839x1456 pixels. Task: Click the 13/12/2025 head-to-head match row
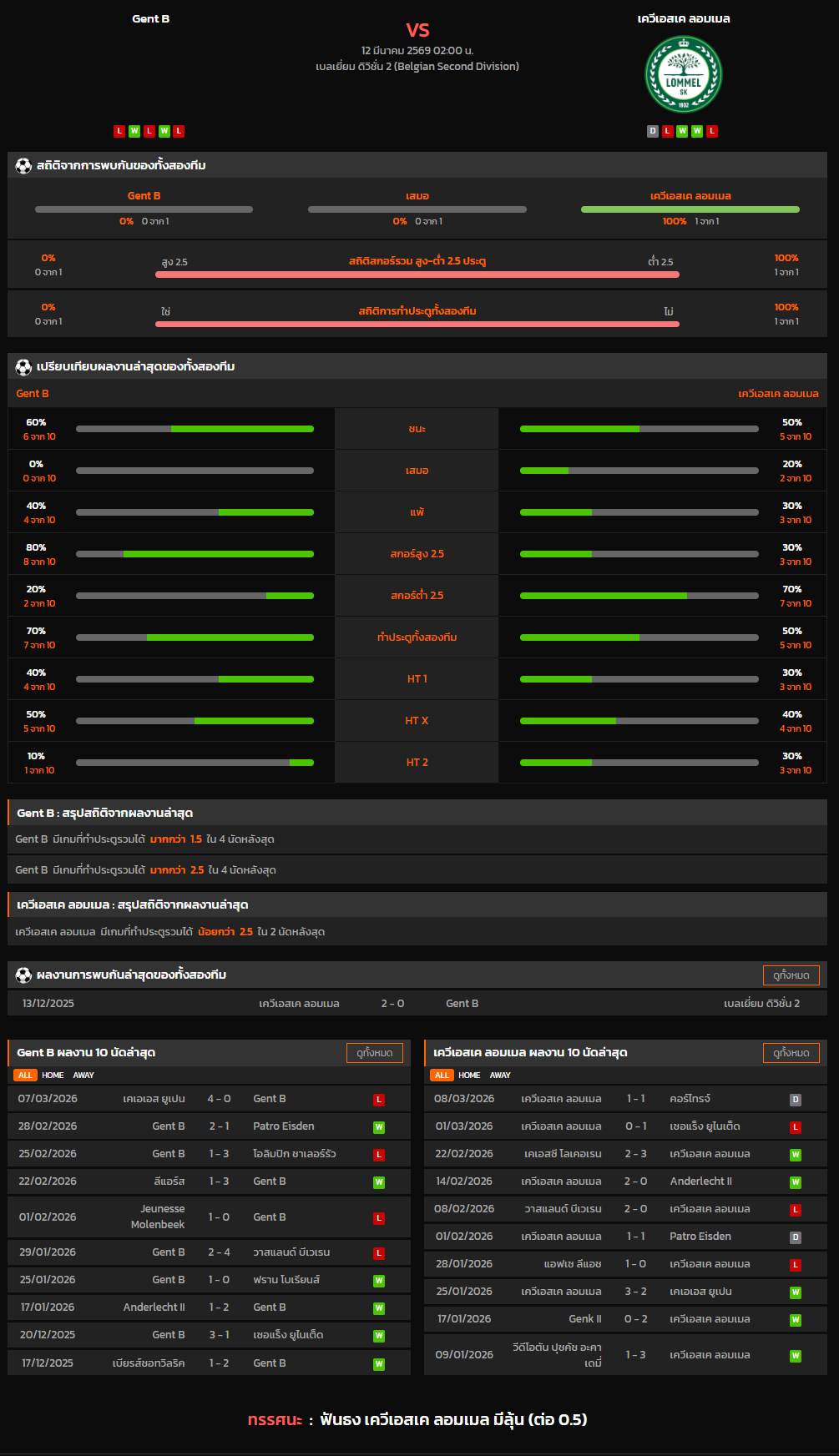(417, 1004)
